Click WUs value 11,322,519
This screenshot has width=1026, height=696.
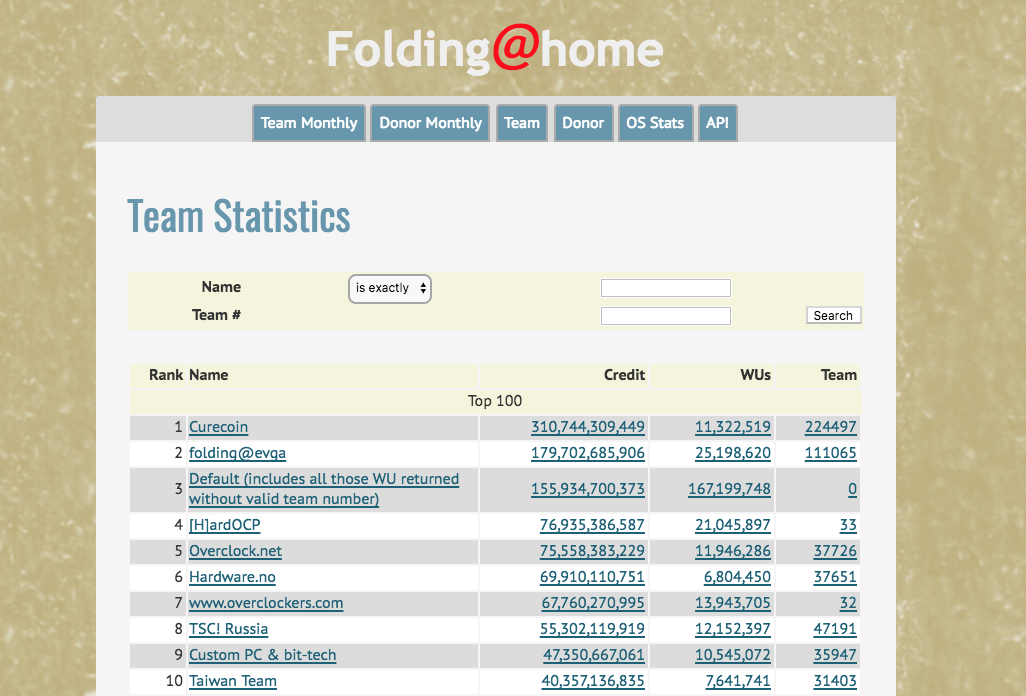(733, 427)
